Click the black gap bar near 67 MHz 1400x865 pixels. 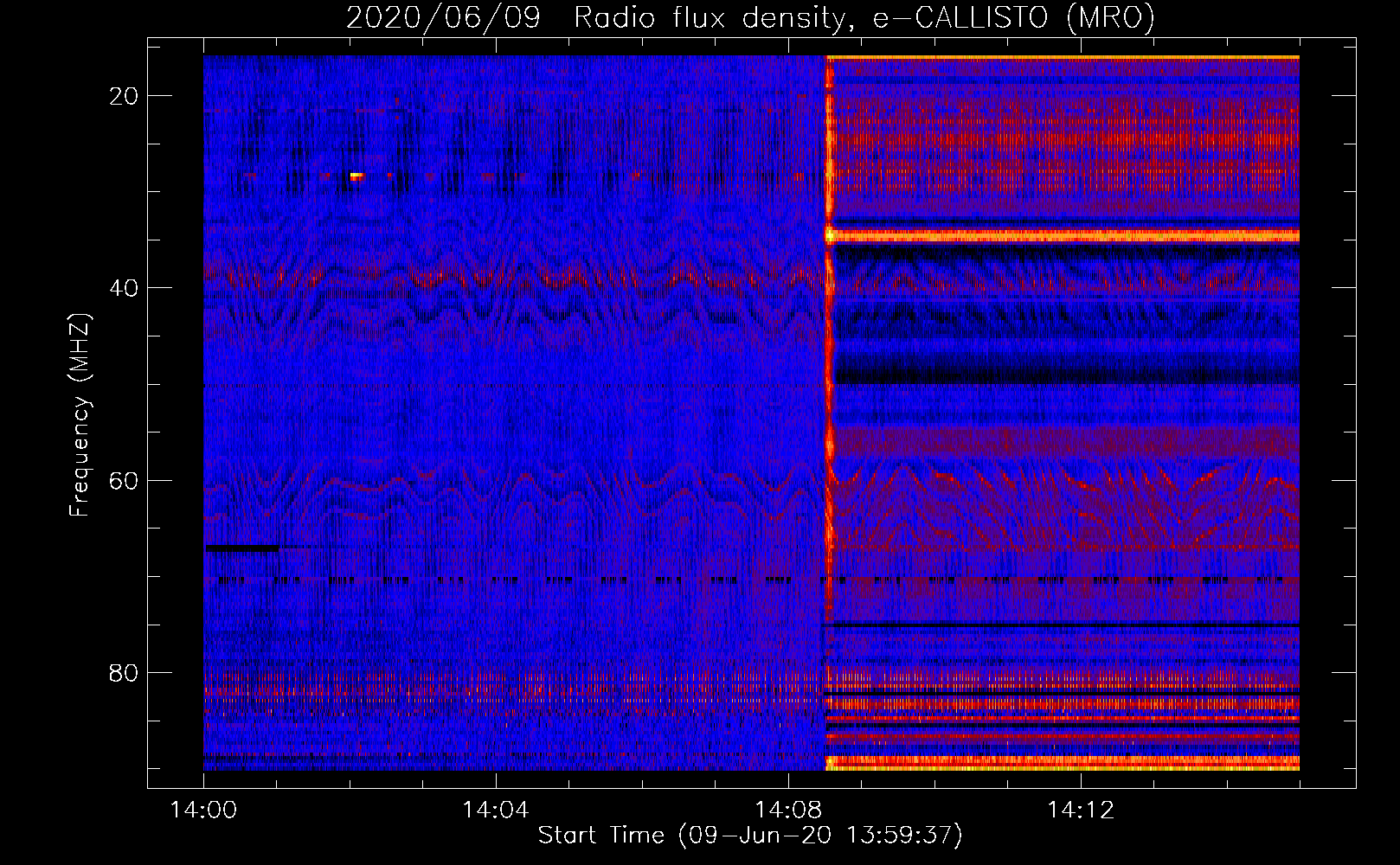(x=242, y=548)
